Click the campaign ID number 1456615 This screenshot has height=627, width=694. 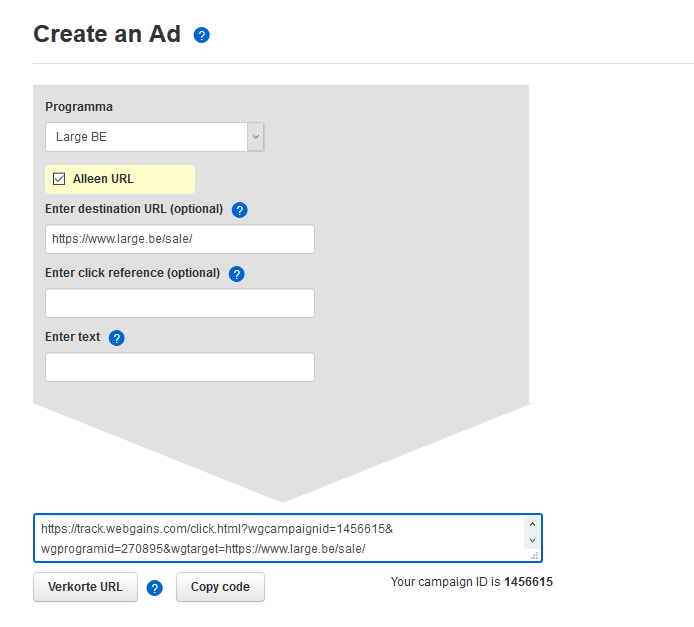coord(528,582)
